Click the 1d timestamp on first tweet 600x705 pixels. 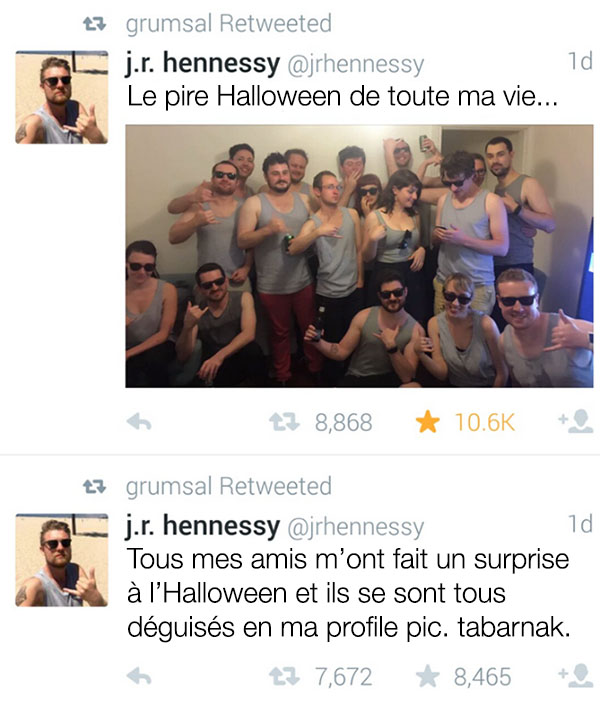580,61
